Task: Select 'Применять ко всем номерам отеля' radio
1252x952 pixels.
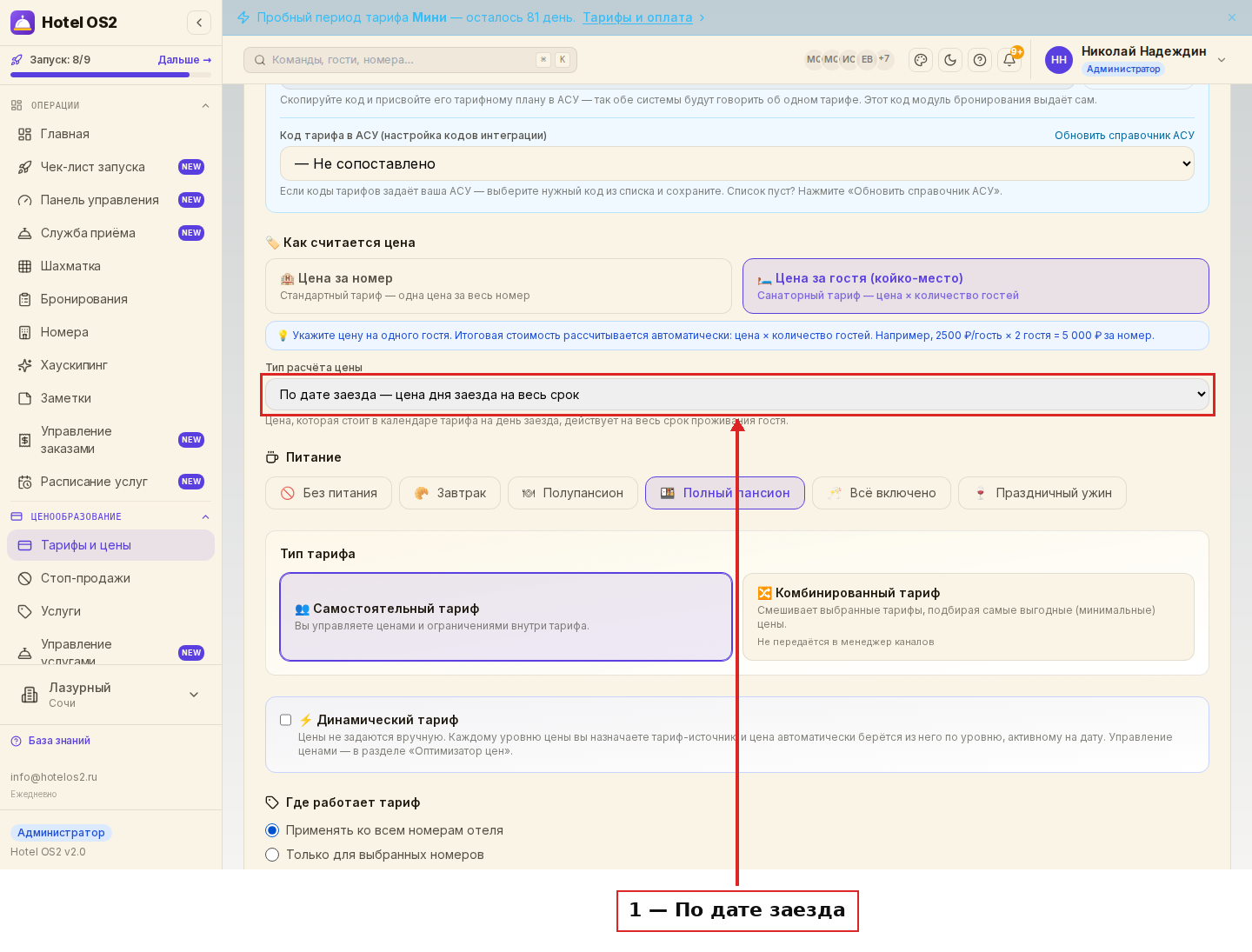Action: coord(272,830)
